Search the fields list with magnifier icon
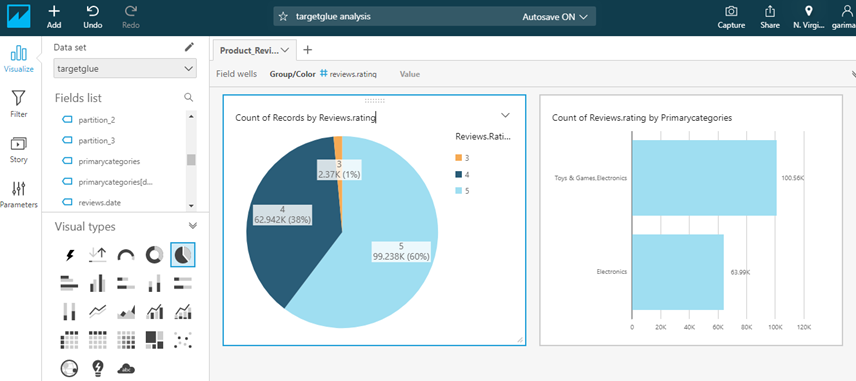This screenshot has height=381, width=856. point(188,97)
